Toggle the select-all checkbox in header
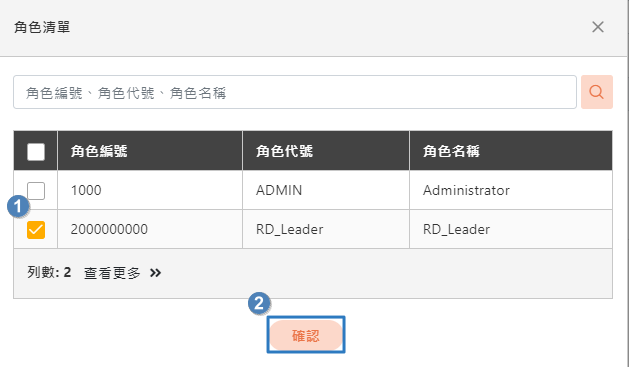629x367 pixels. pos(36,152)
